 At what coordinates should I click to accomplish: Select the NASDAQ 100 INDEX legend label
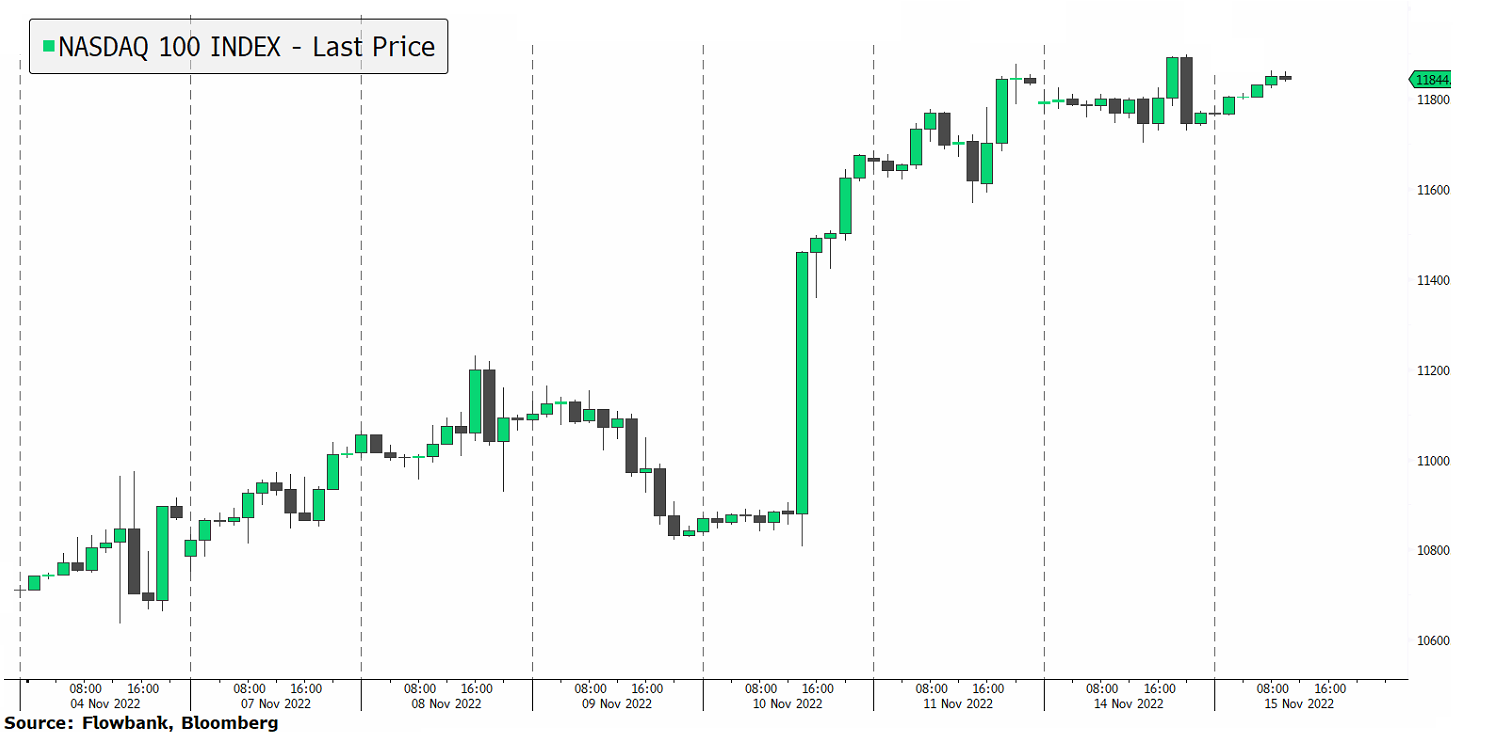[246, 46]
